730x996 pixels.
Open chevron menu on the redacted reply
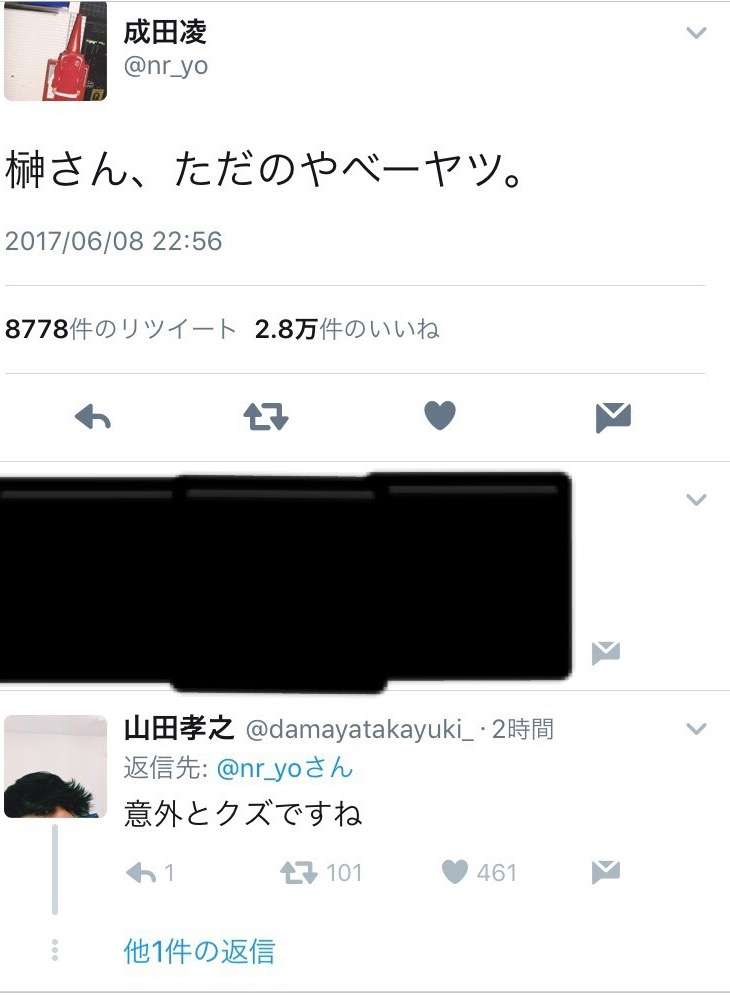pyautogui.click(x=697, y=500)
